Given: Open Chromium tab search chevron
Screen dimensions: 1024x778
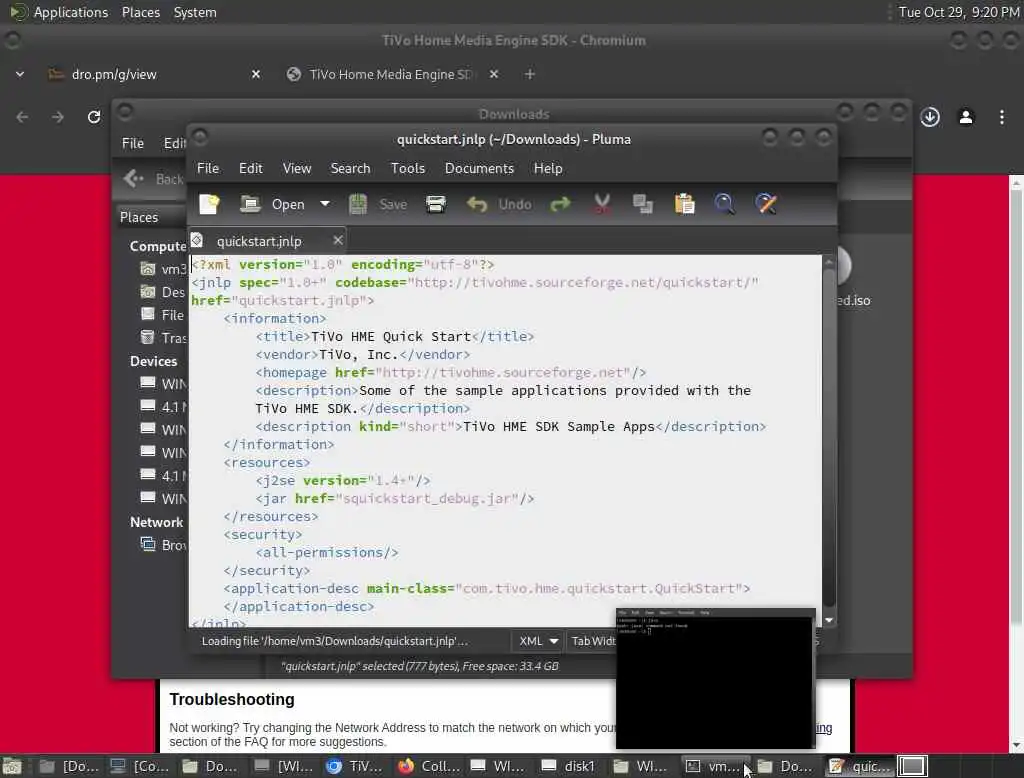Looking at the screenshot, I should (20, 74).
